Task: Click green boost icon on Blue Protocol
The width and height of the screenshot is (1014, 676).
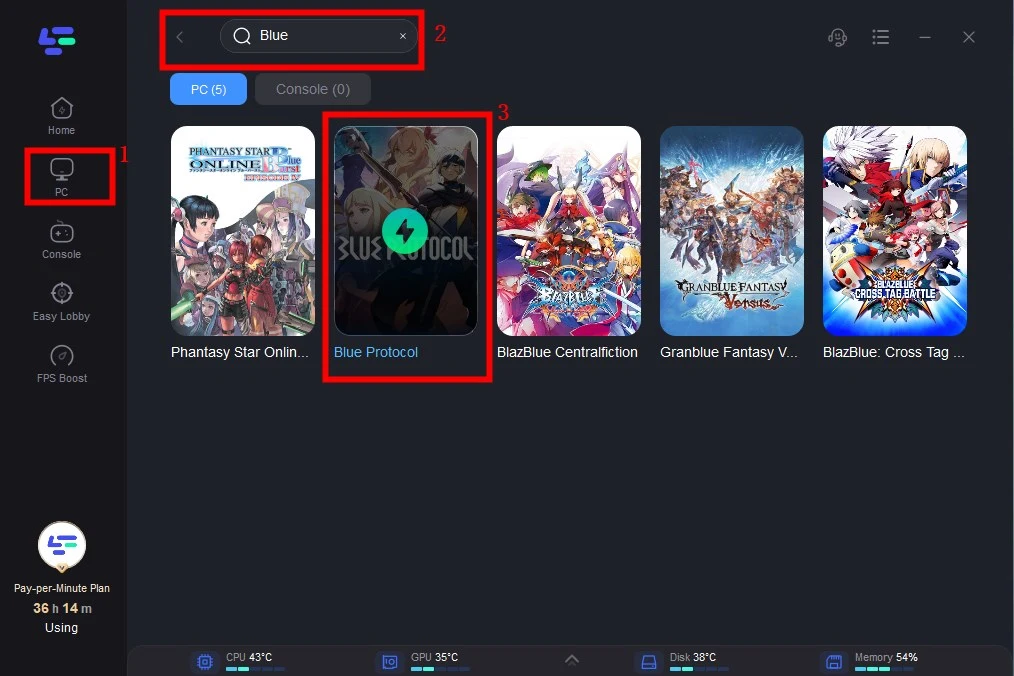Action: tap(405, 231)
